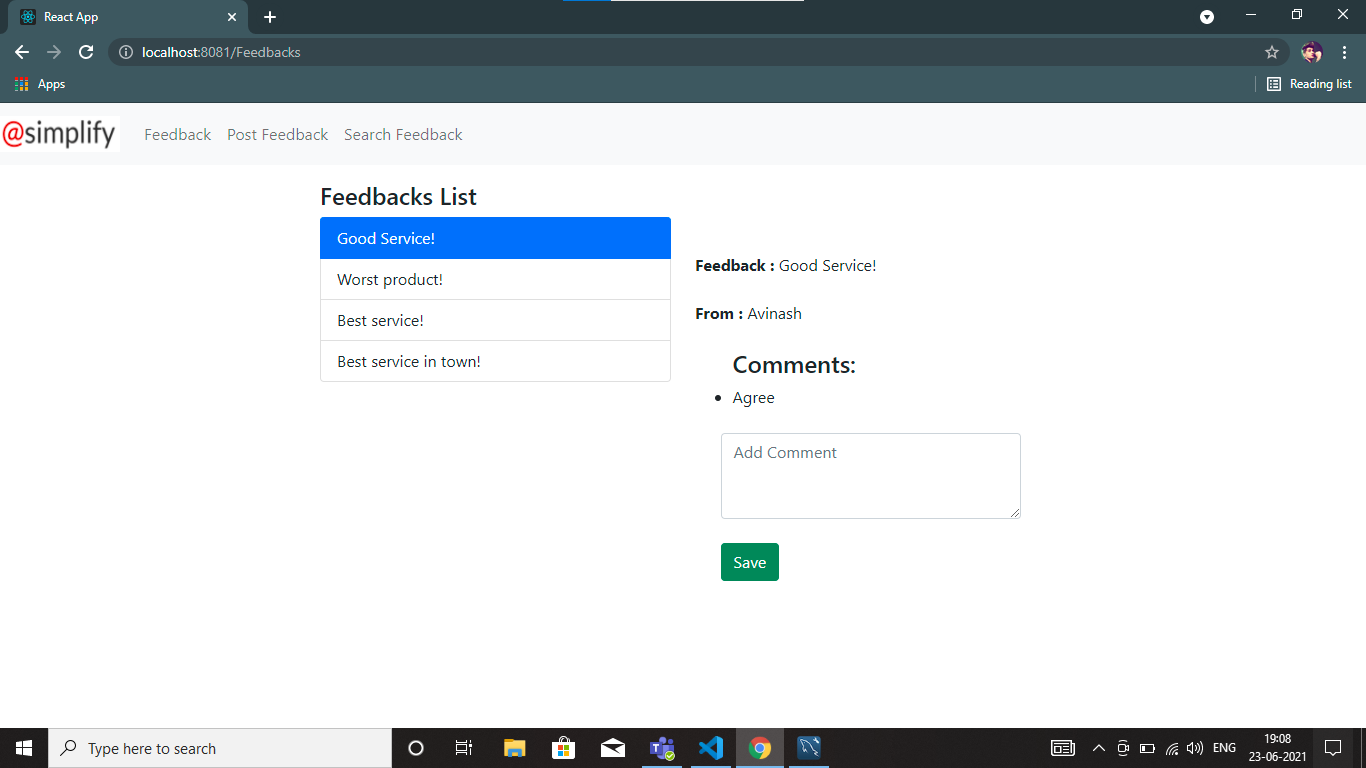Open the Mail app from taskbar

[613, 747]
